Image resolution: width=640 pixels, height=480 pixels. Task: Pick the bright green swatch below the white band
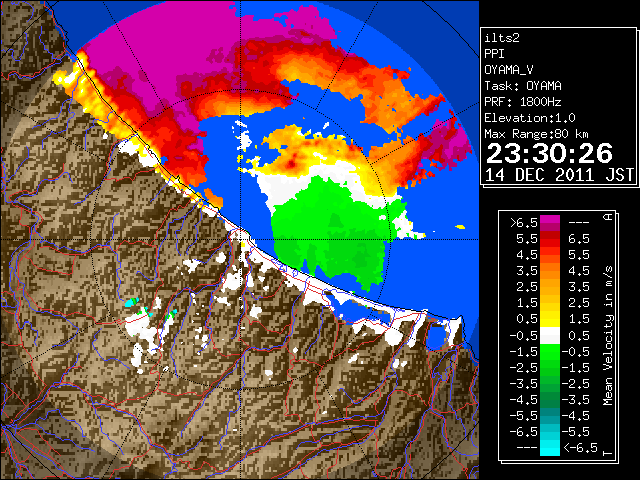click(550, 351)
